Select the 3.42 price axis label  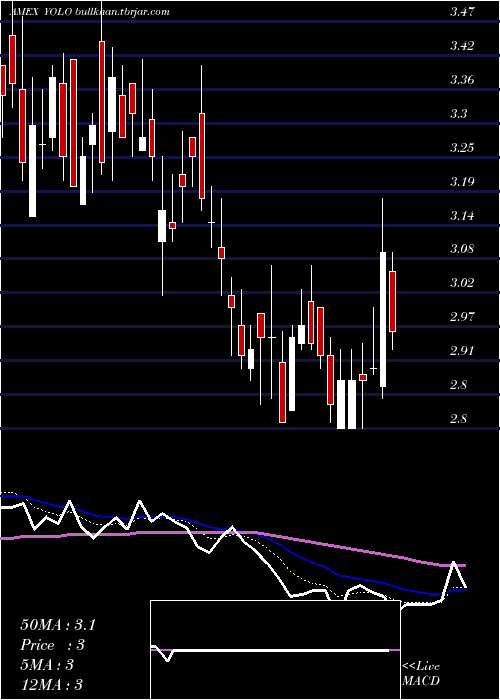(x=462, y=46)
